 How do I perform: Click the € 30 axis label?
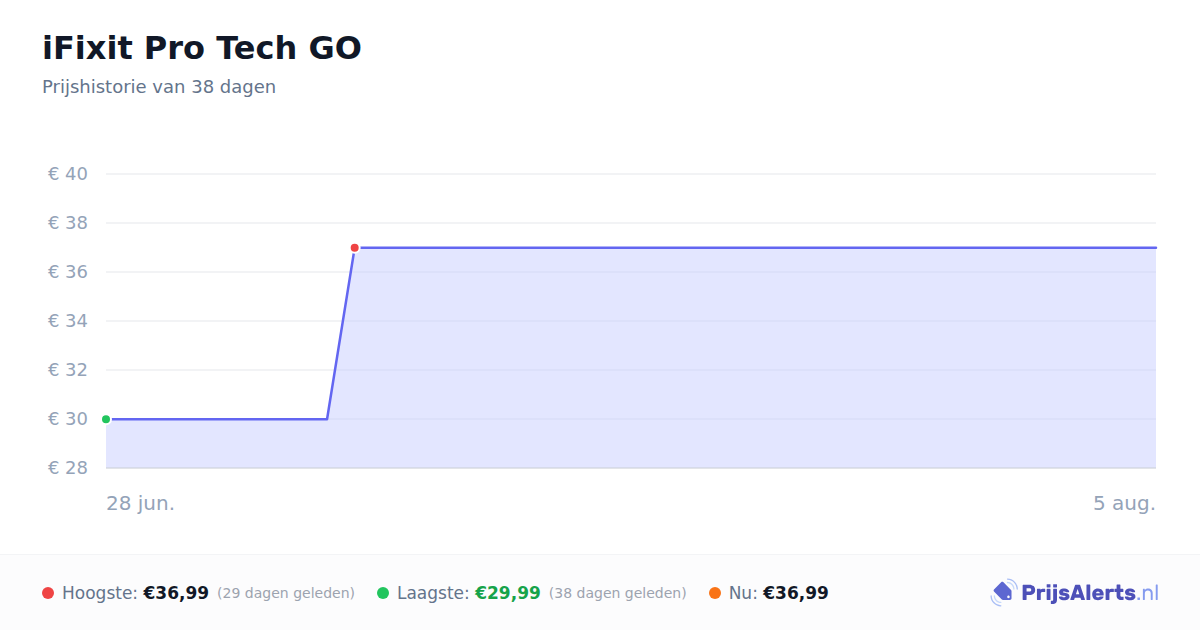pyautogui.click(x=68, y=419)
